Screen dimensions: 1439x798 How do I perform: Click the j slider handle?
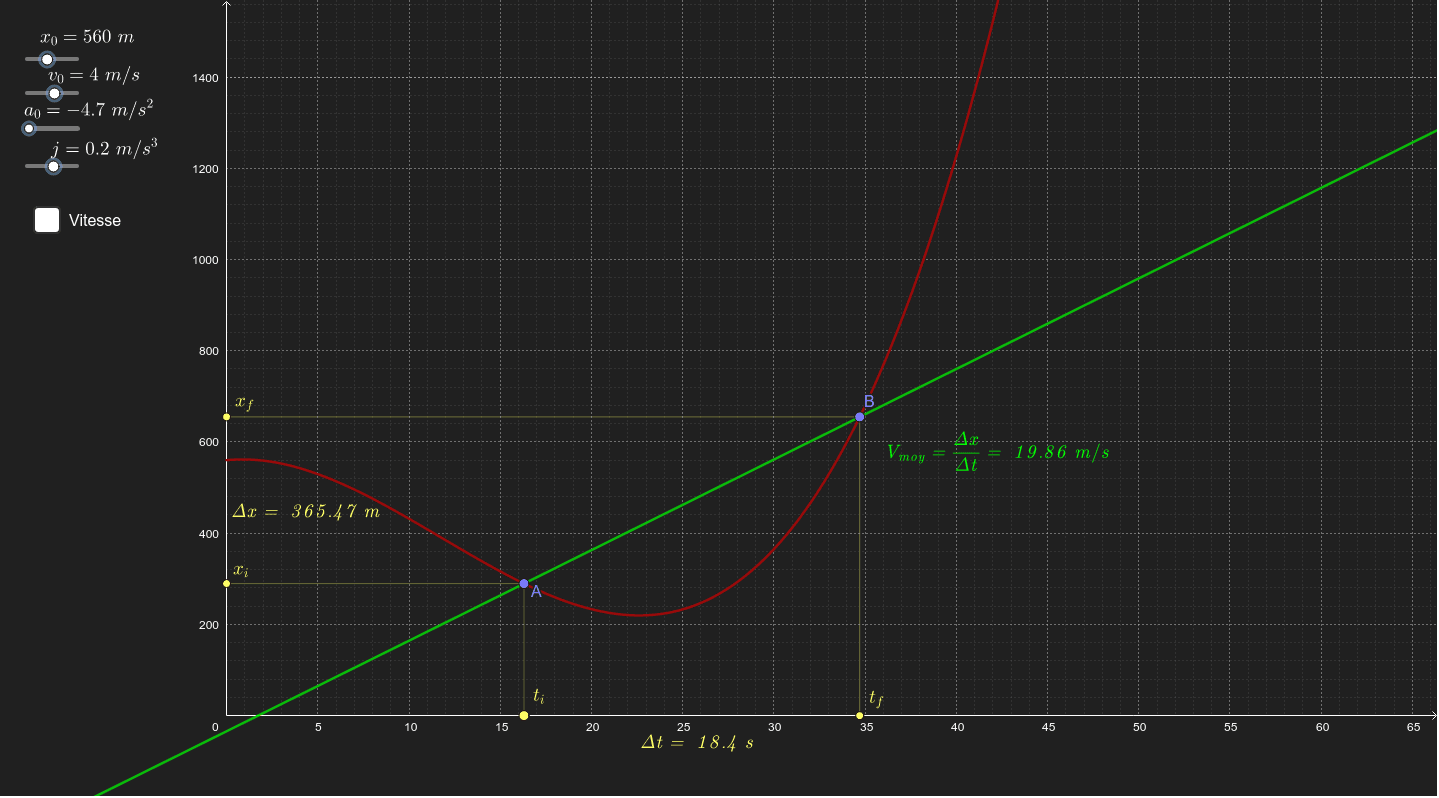point(54,165)
